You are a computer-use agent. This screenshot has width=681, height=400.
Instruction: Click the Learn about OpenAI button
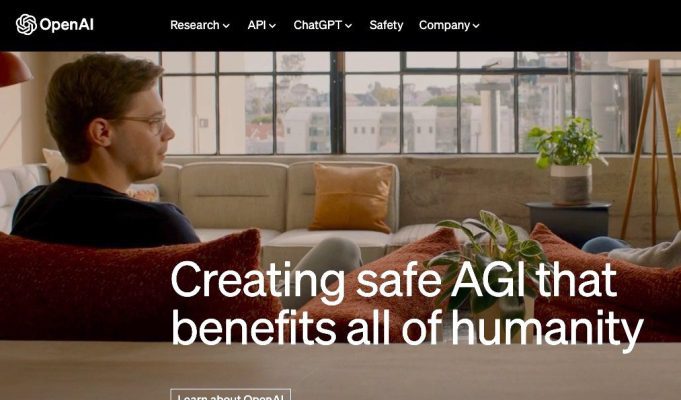230,394
